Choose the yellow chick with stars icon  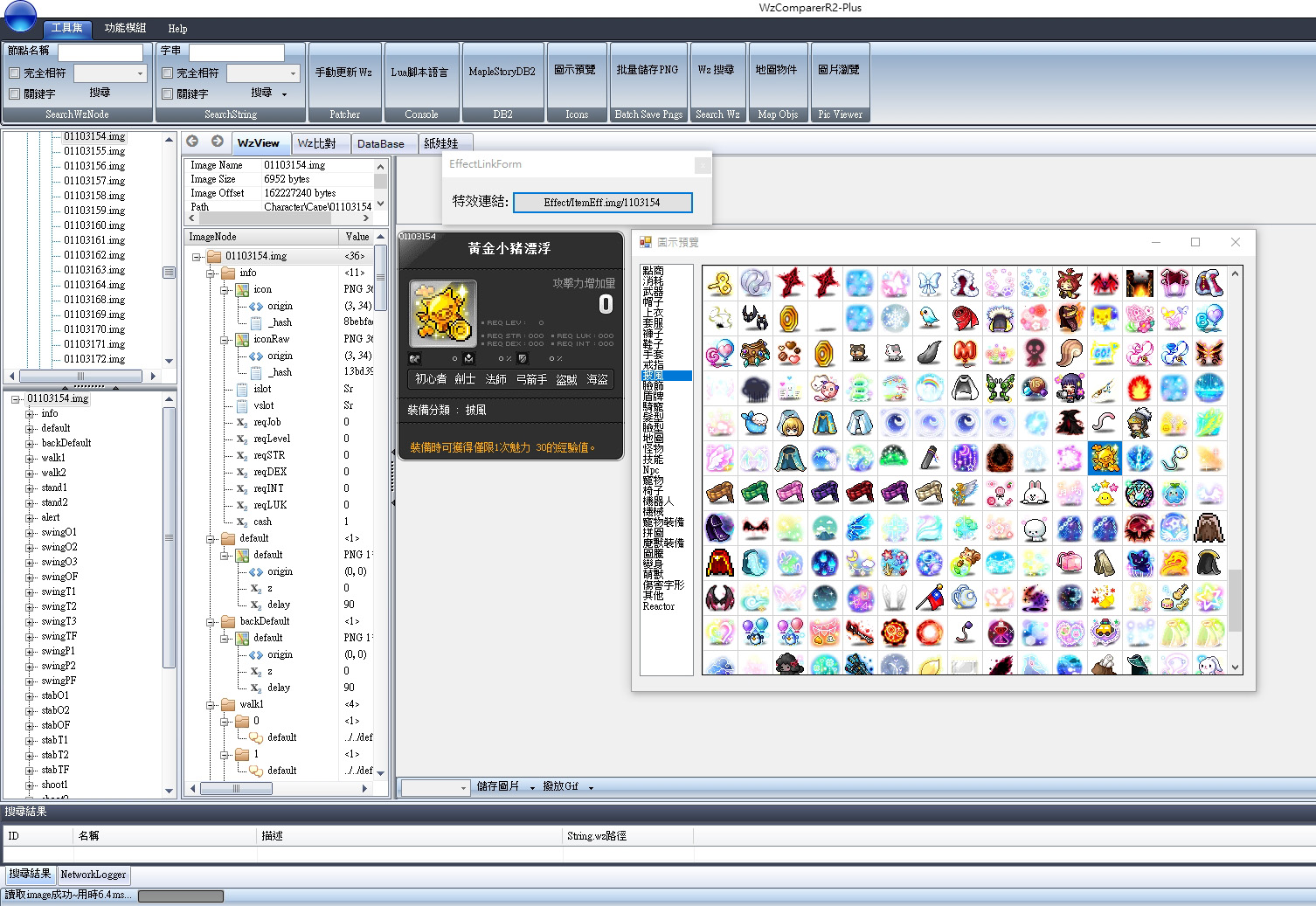pyautogui.click(x=1105, y=493)
